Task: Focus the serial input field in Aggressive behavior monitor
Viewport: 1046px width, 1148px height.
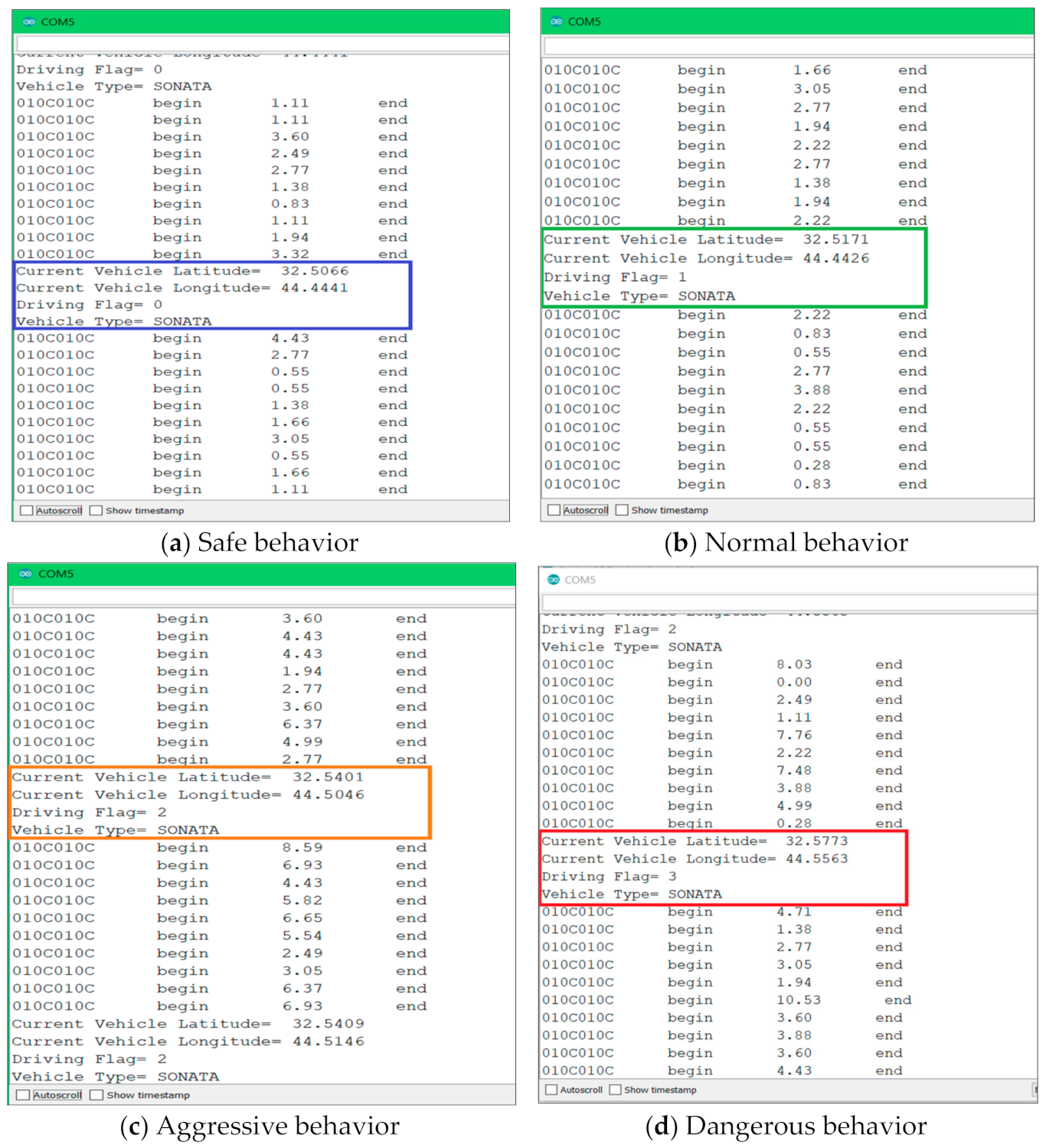Action: 262,597
